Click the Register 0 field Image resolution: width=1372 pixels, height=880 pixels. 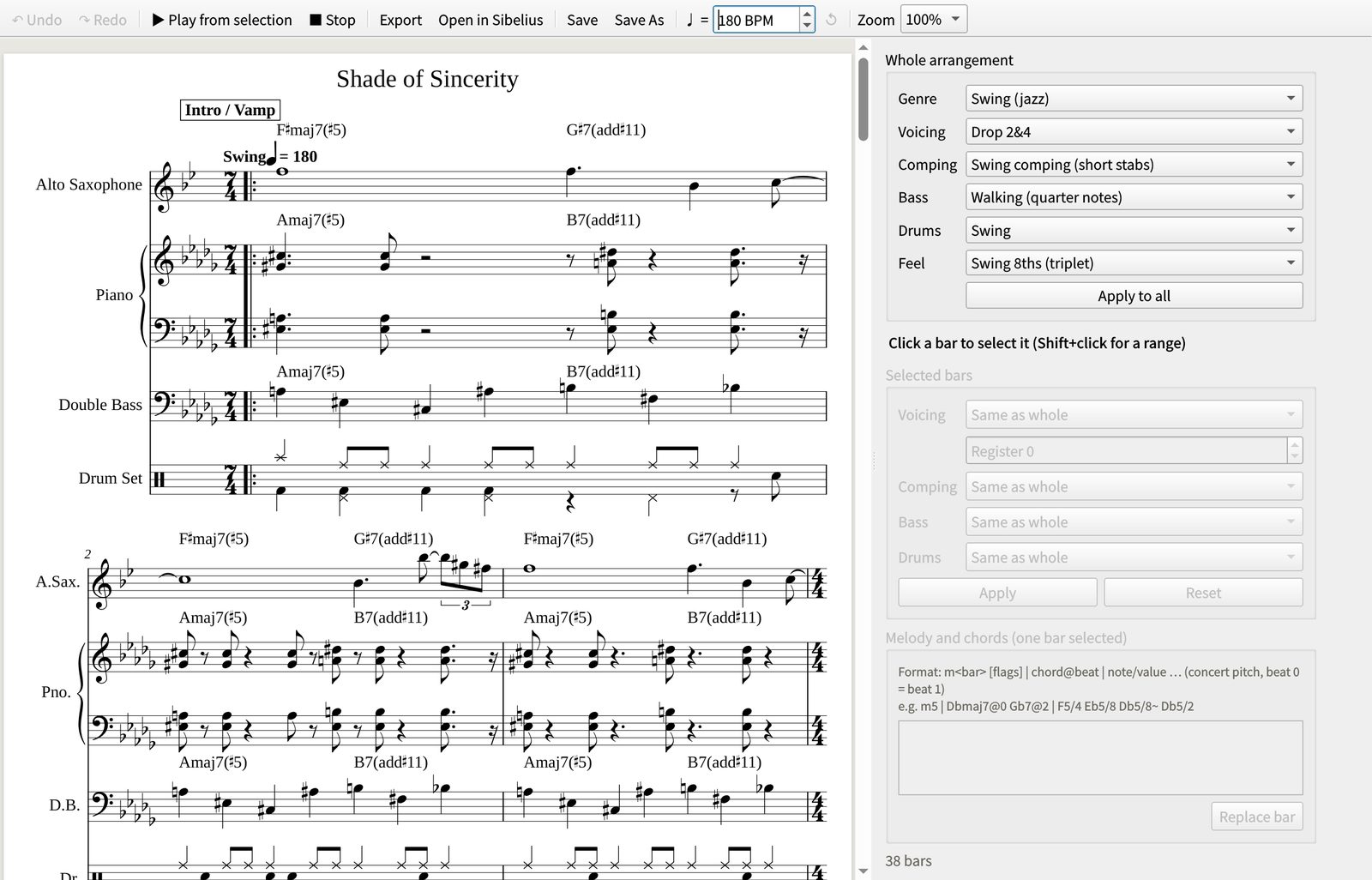point(1126,451)
